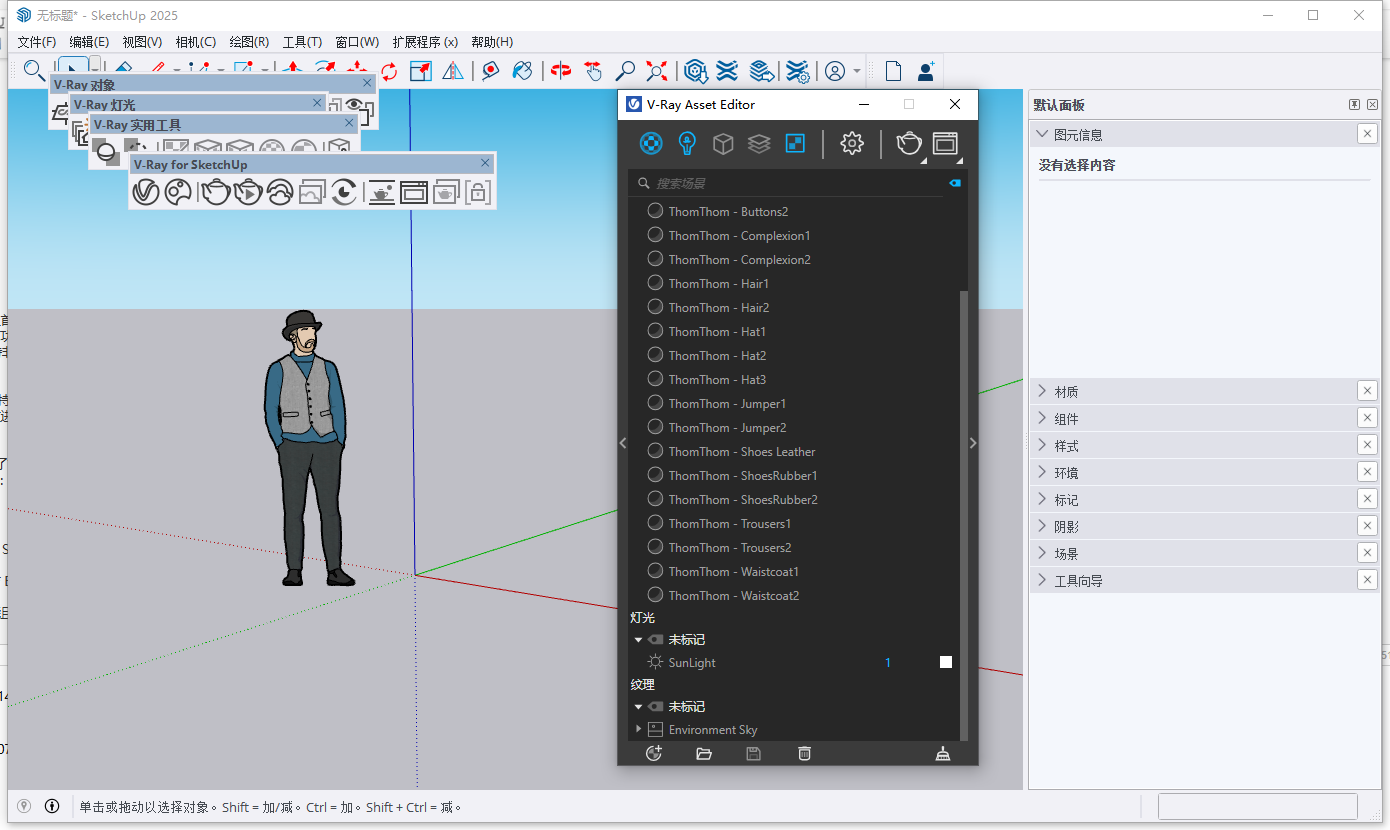Clean the scene with the broom icon
1390x830 pixels.
click(941, 753)
